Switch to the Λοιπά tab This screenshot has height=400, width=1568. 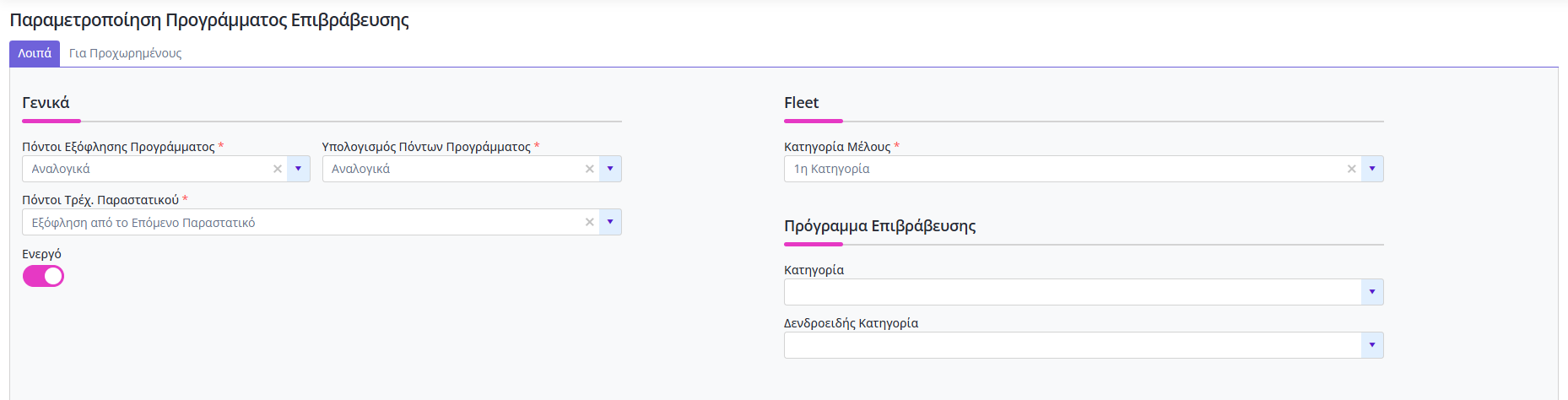[35, 53]
